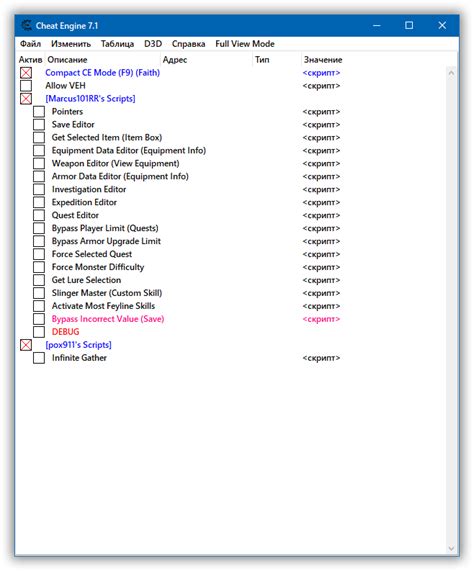Enable the Save Editor checkbox
This screenshot has width=474, height=571.
(x=39, y=125)
